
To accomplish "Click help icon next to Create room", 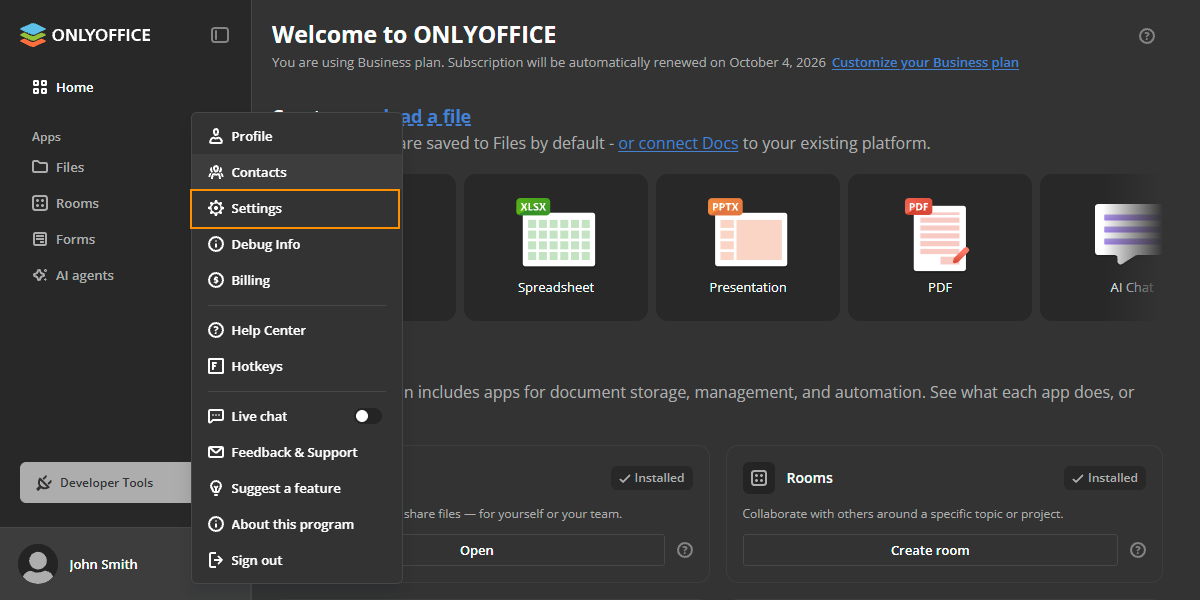I will point(1138,550).
